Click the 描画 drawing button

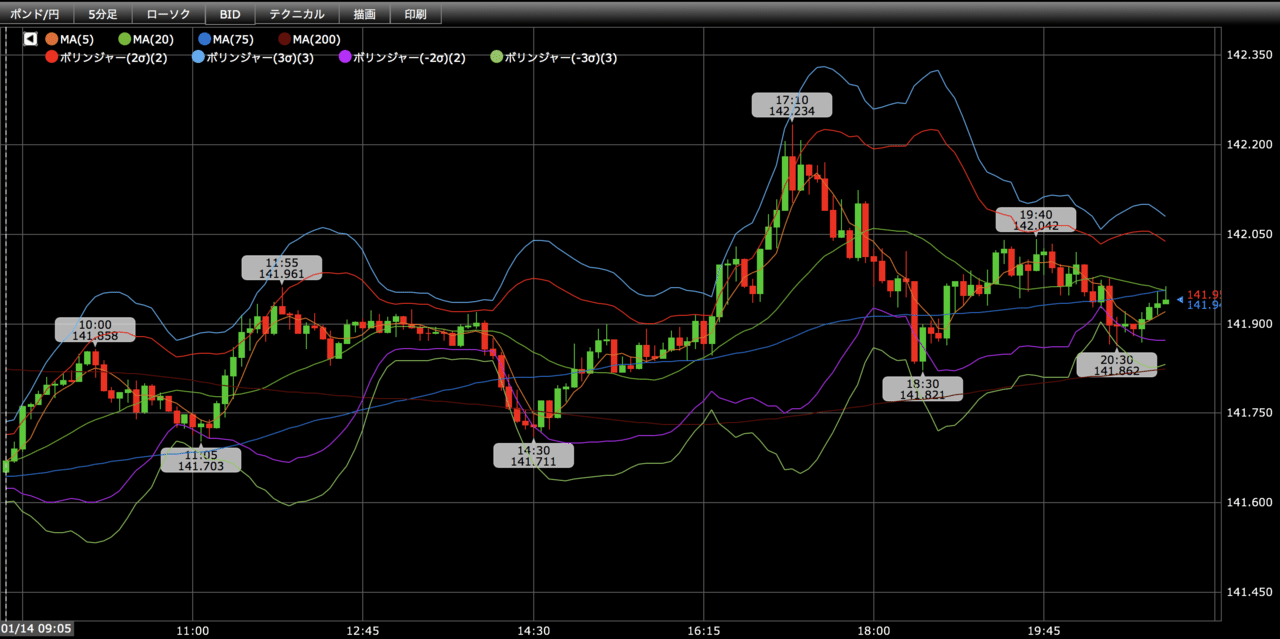365,14
